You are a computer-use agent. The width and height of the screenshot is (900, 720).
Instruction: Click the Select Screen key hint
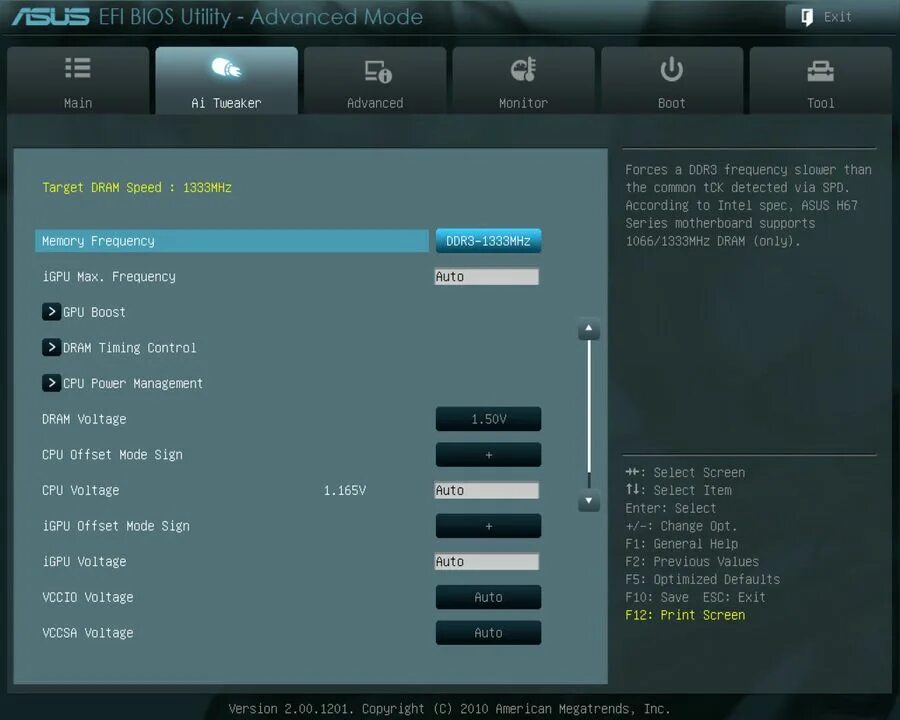click(x=685, y=473)
